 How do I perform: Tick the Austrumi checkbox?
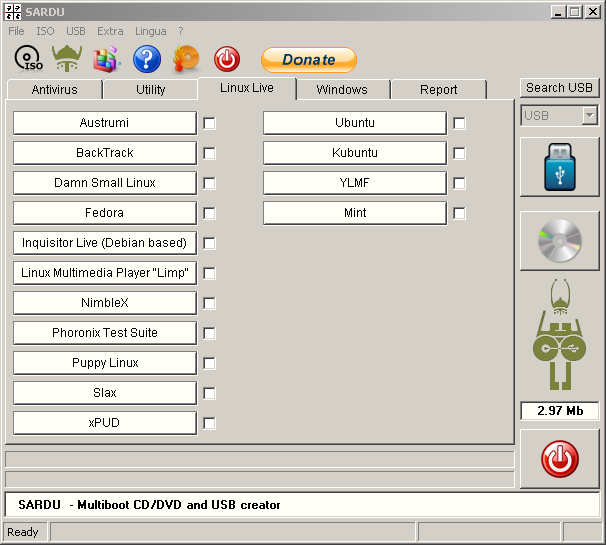[x=209, y=123]
